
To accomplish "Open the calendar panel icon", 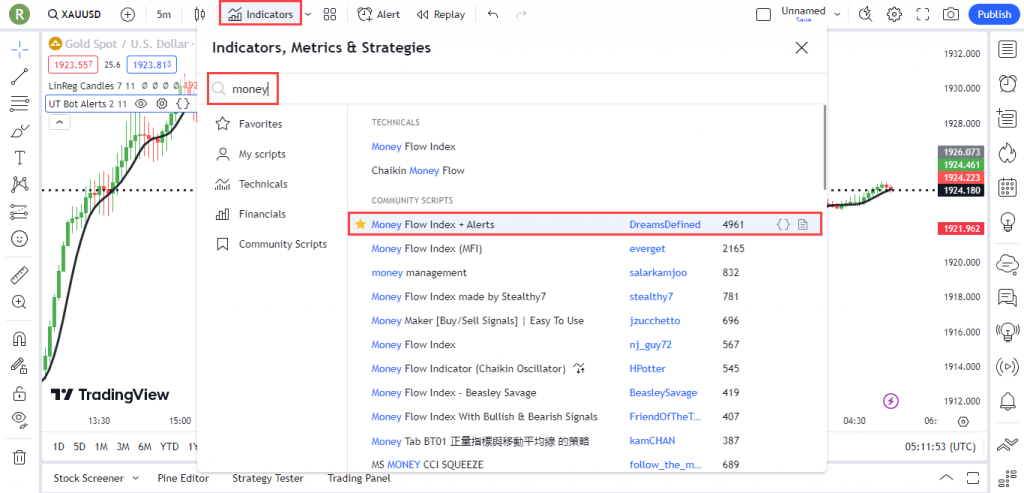I will [1007, 187].
